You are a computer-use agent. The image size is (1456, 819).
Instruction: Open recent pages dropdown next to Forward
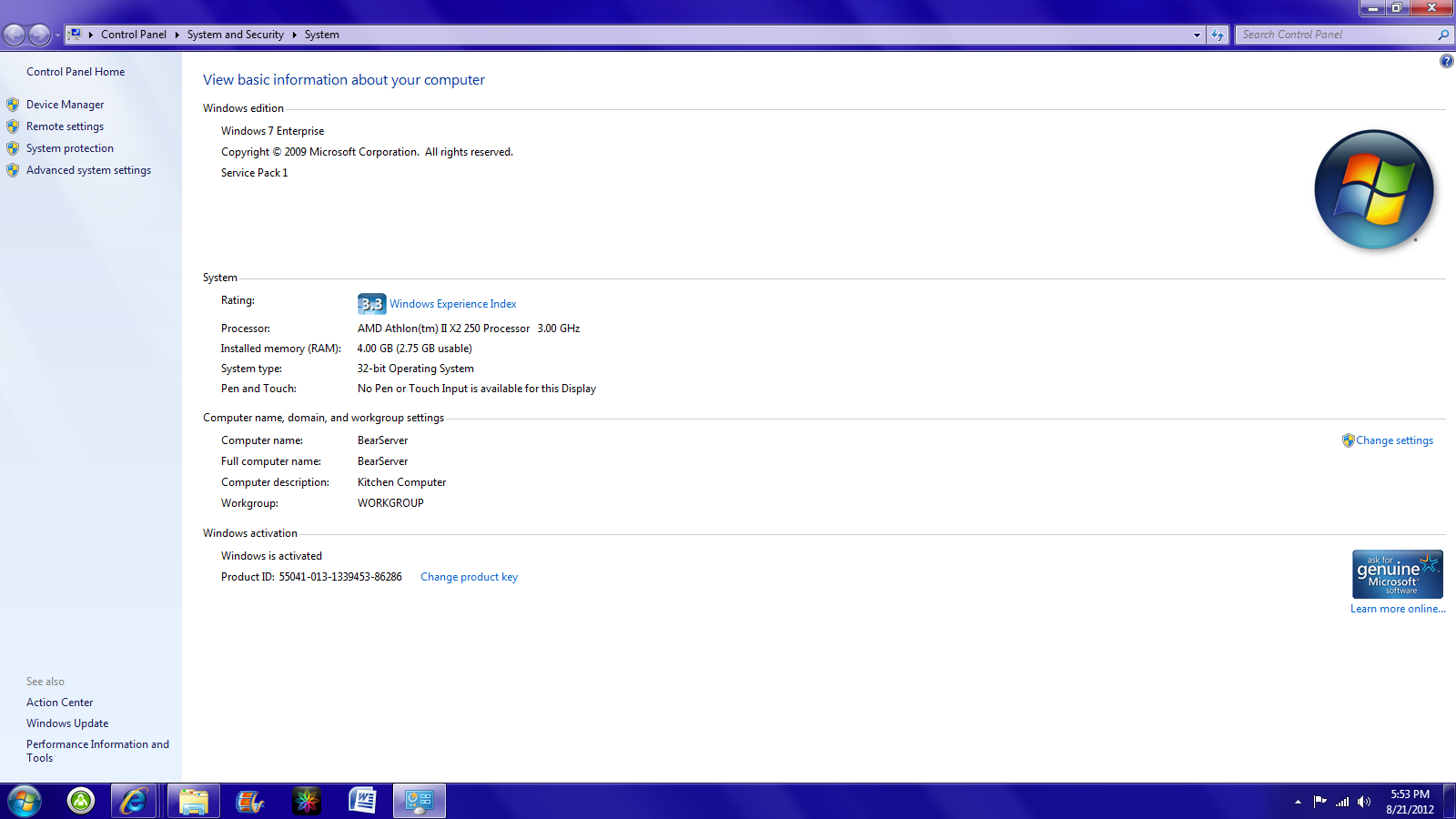tap(57, 35)
